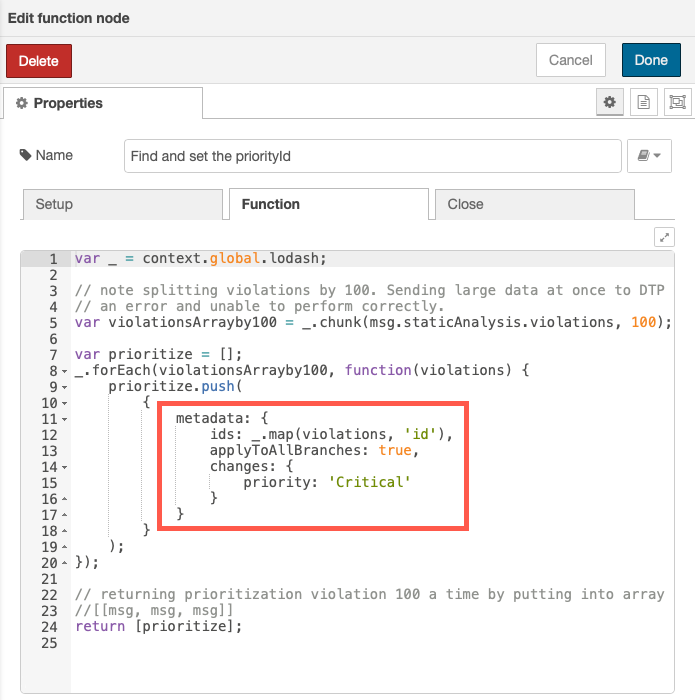Viewport: 695px width, 700px height.
Task: Collapse code fold at line 10
Action: click(x=64, y=403)
